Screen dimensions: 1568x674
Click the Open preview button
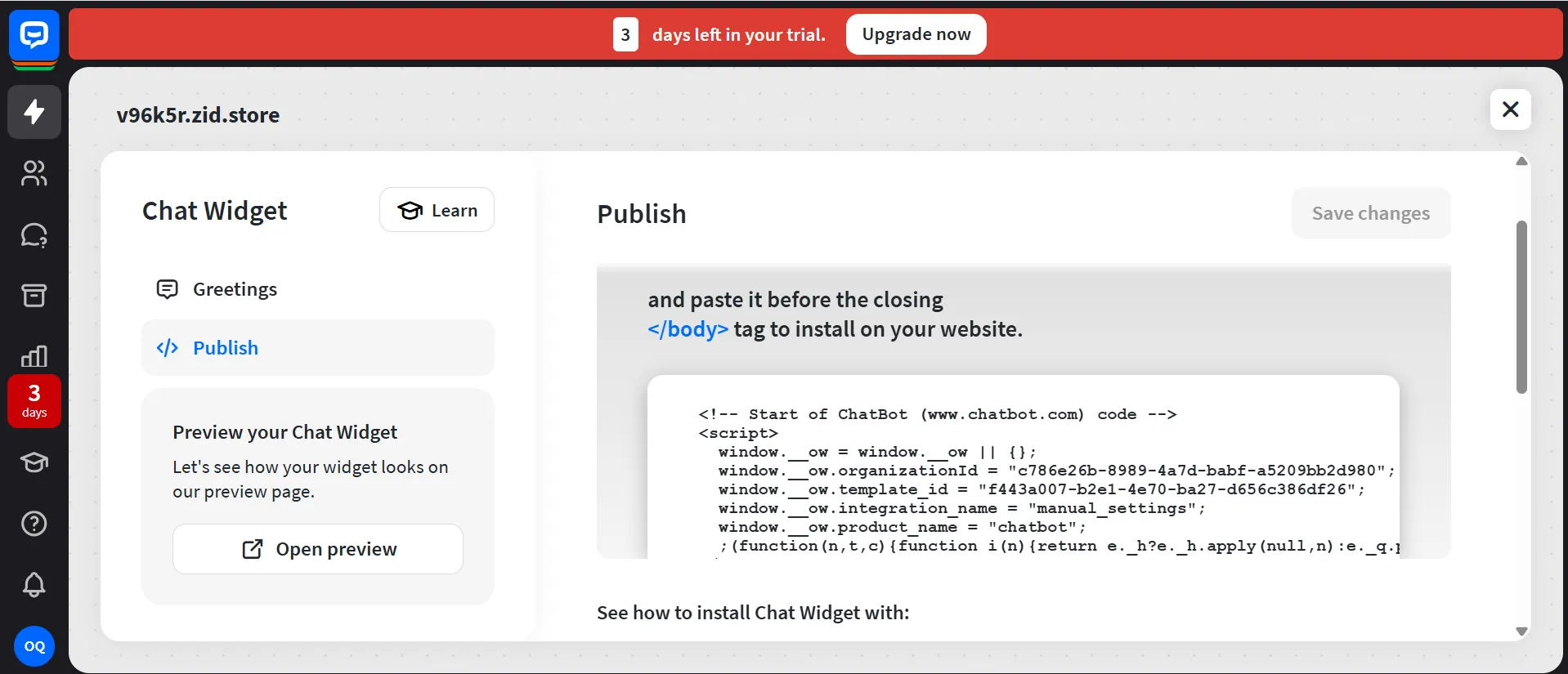pos(317,549)
